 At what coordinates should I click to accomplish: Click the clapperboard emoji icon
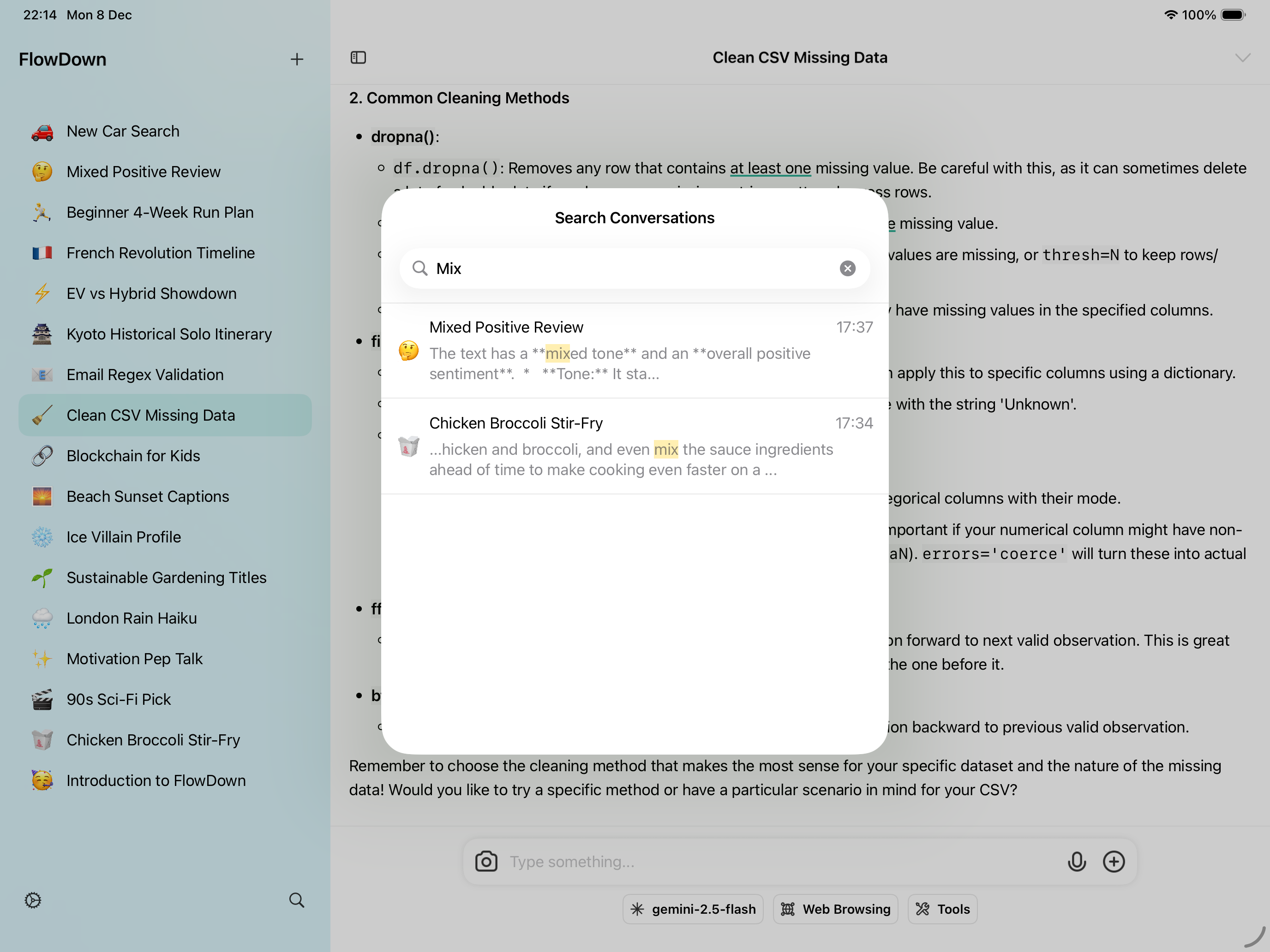pyautogui.click(x=42, y=700)
